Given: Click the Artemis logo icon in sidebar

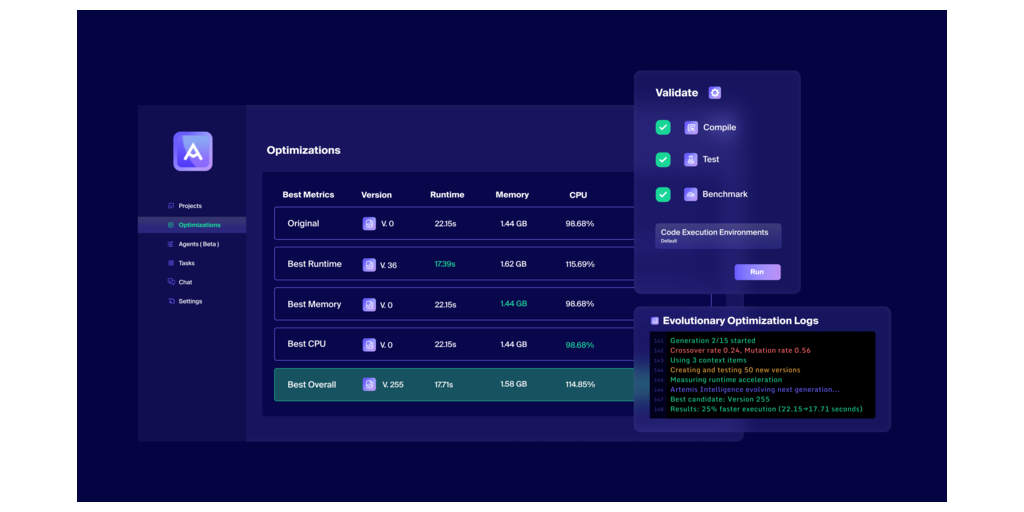Looking at the screenshot, I should [192, 151].
